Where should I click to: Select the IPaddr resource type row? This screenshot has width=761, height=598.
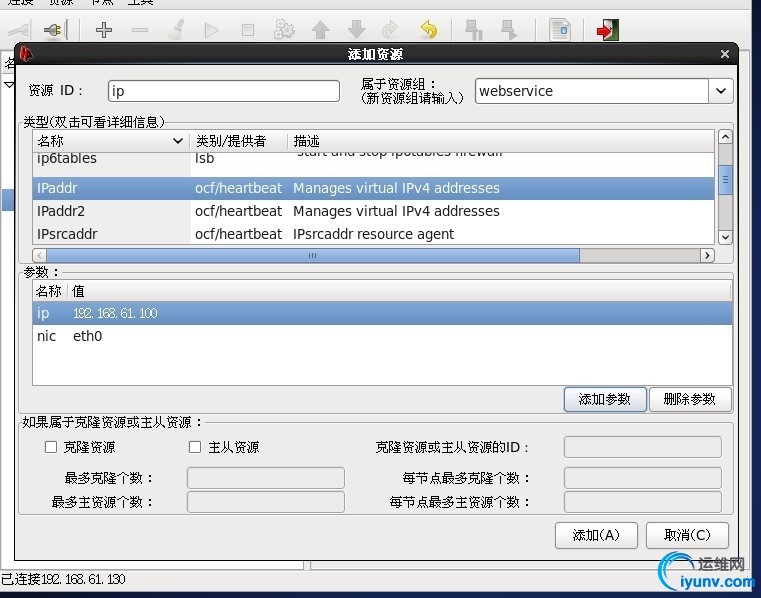click(373, 188)
